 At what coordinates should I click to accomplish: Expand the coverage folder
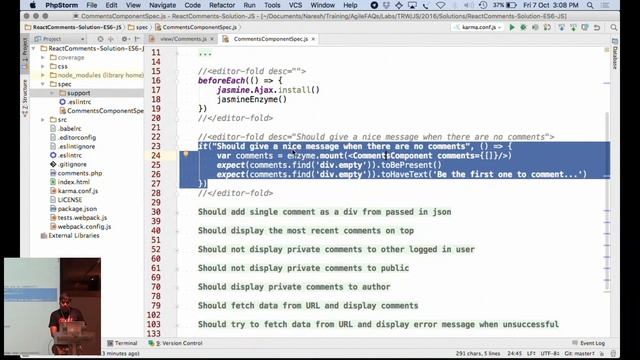pyautogui.click(x=43, y=58)
